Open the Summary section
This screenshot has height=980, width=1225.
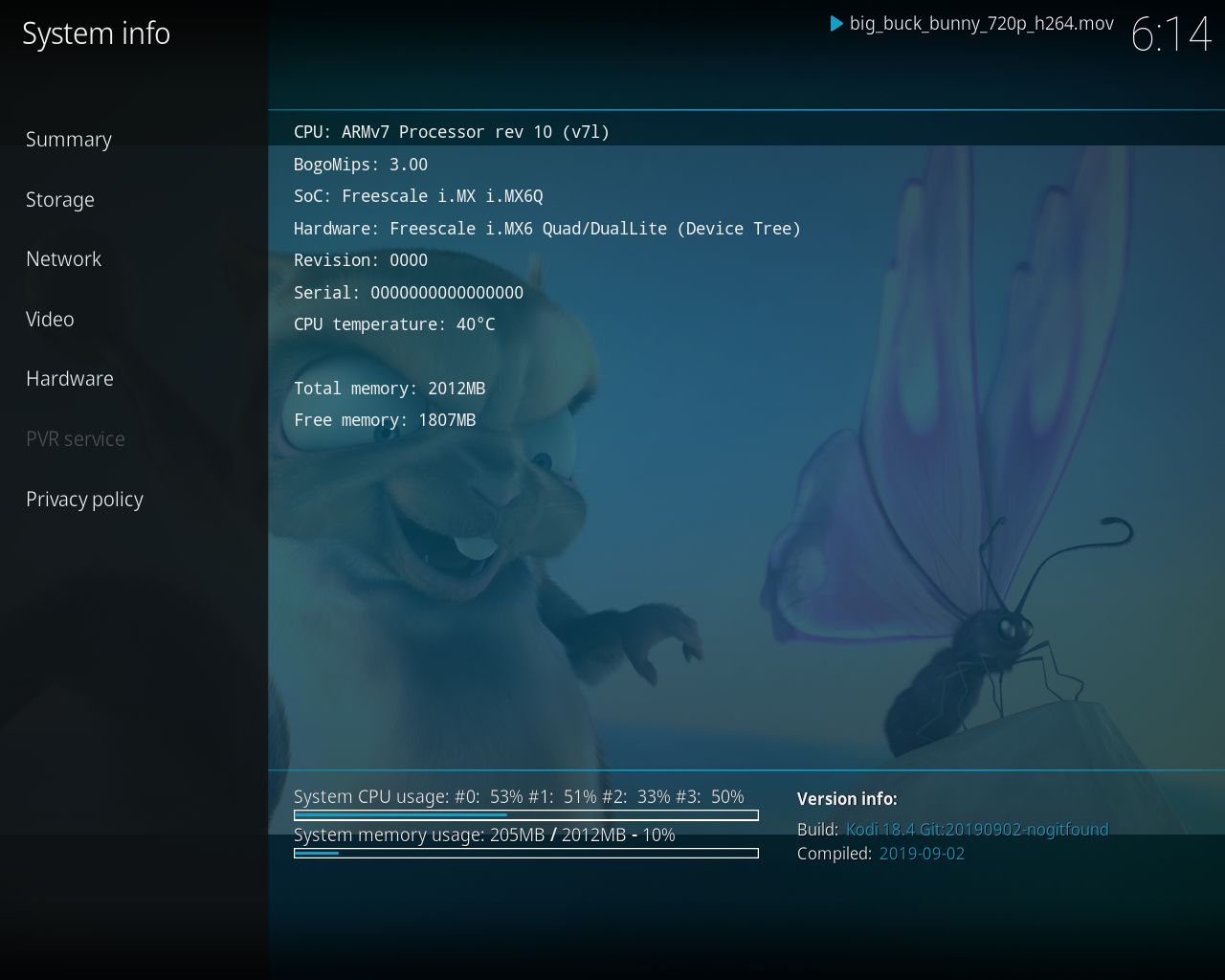point(69,140)
